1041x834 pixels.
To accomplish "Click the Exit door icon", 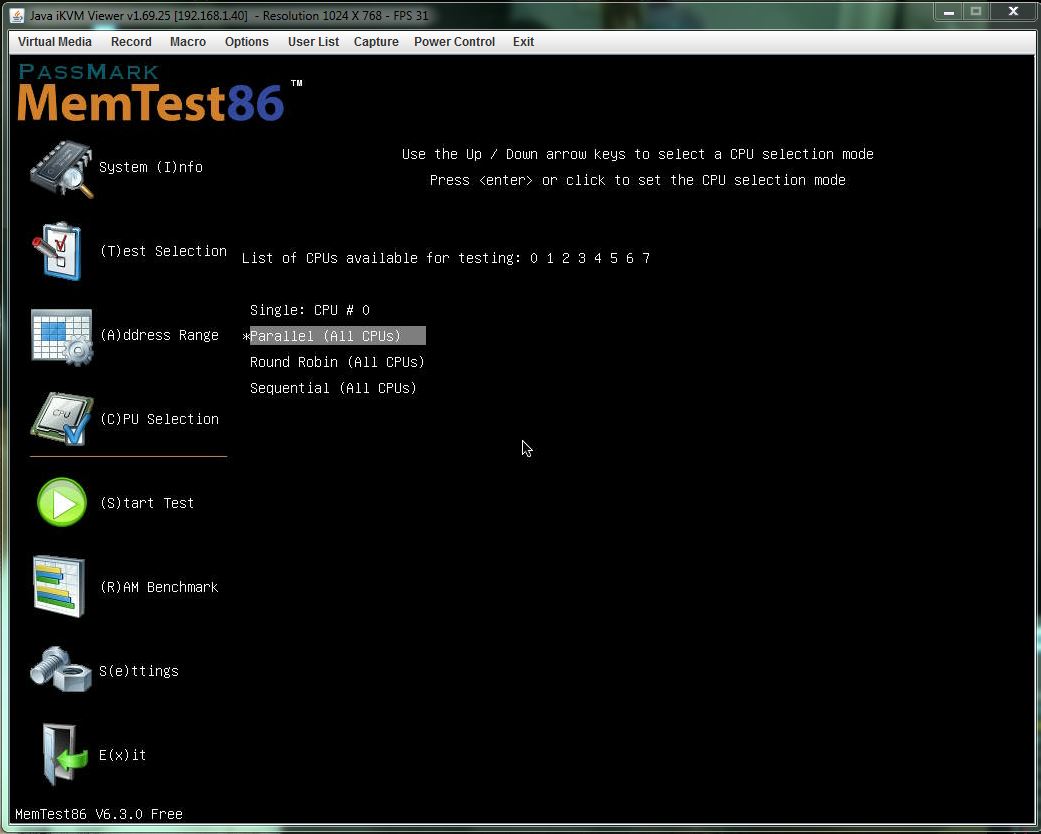I will click(x=64, y=755).
